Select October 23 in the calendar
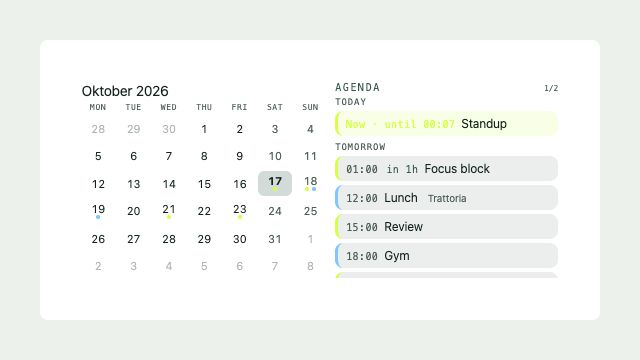 (x=240, y=211)
